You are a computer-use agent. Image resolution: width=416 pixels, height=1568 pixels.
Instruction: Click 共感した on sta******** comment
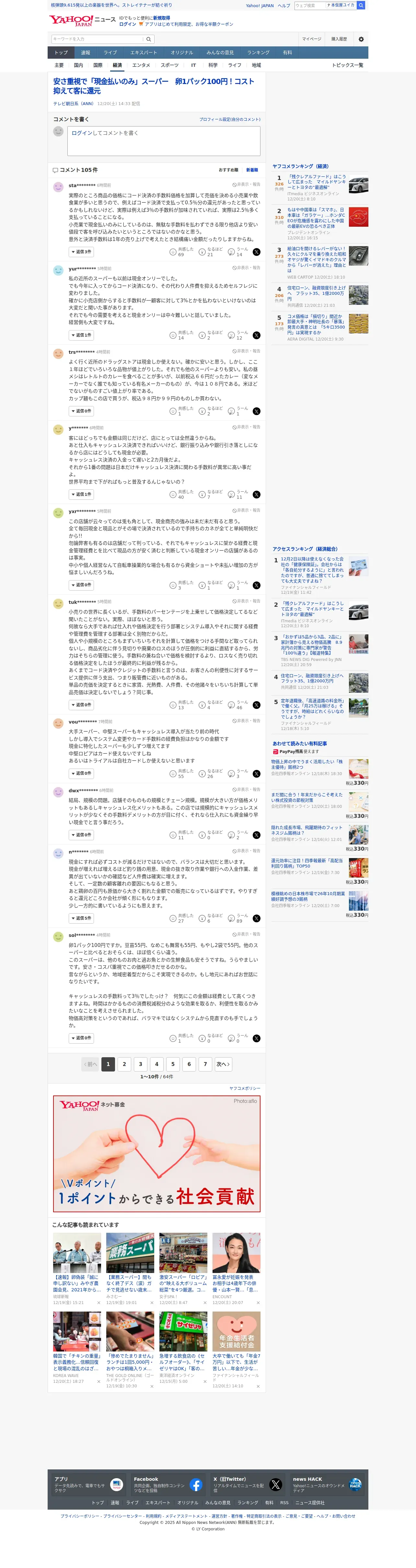click(x=181, y=252)
